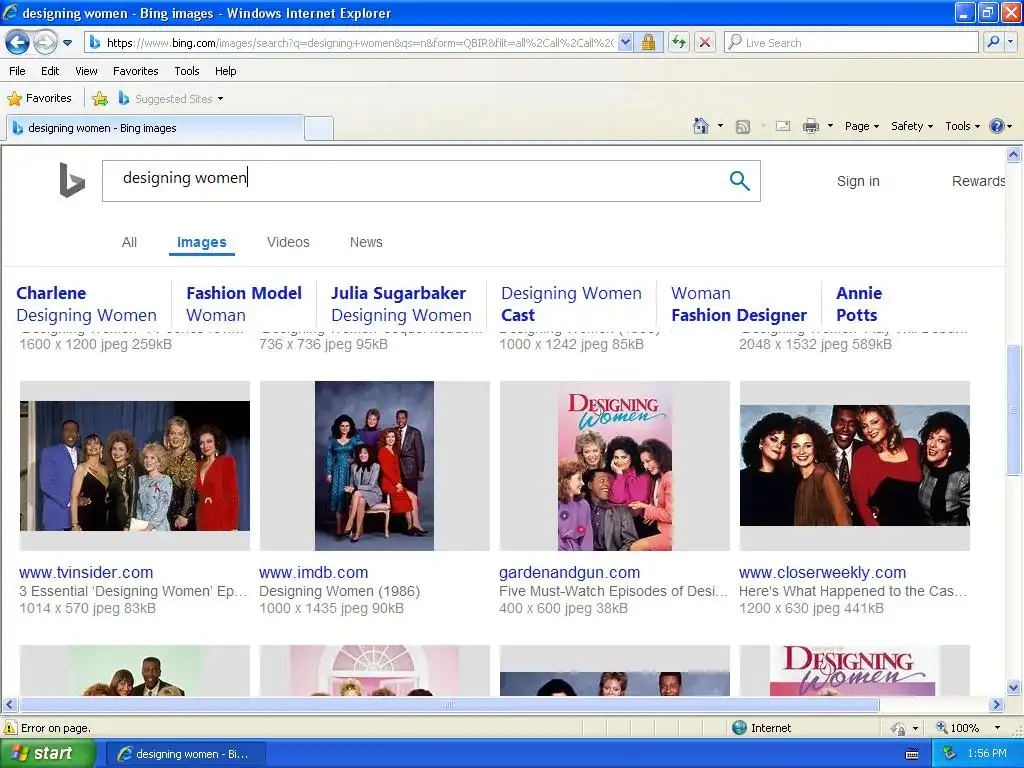
Task: Open a new blank tab
Action: click(x=319, y=128)
